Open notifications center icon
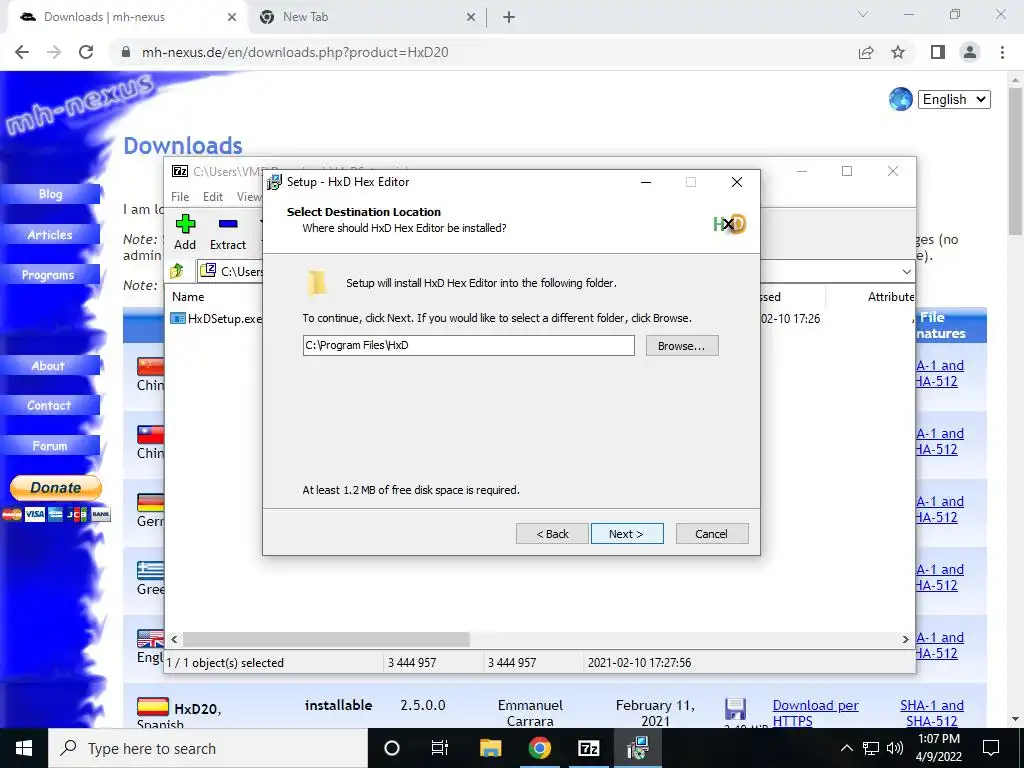The width and height of the screenshot is (1024, 768). point(991,748)
